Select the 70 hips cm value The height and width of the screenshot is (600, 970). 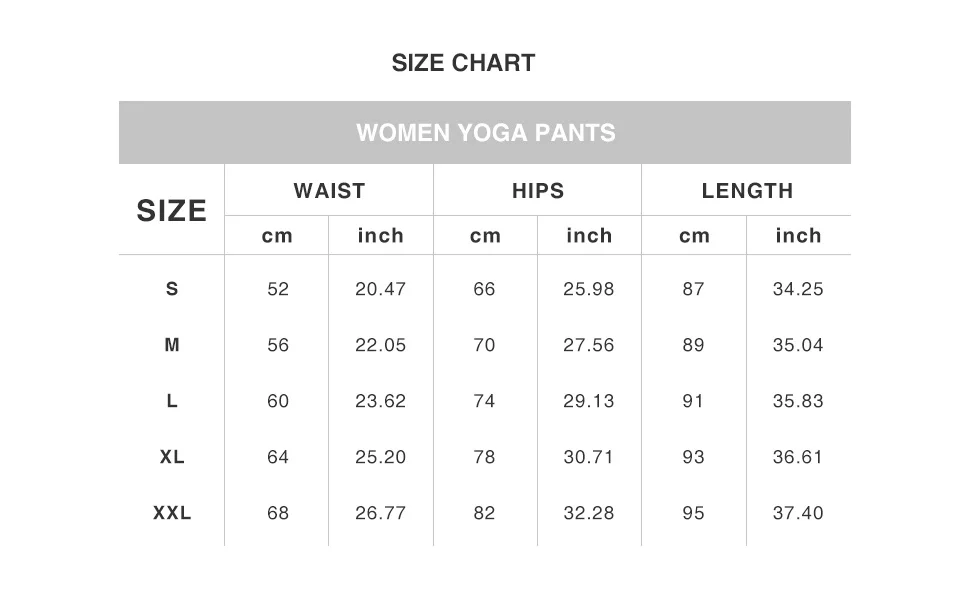pyautogui.click(x=484, y=345)
